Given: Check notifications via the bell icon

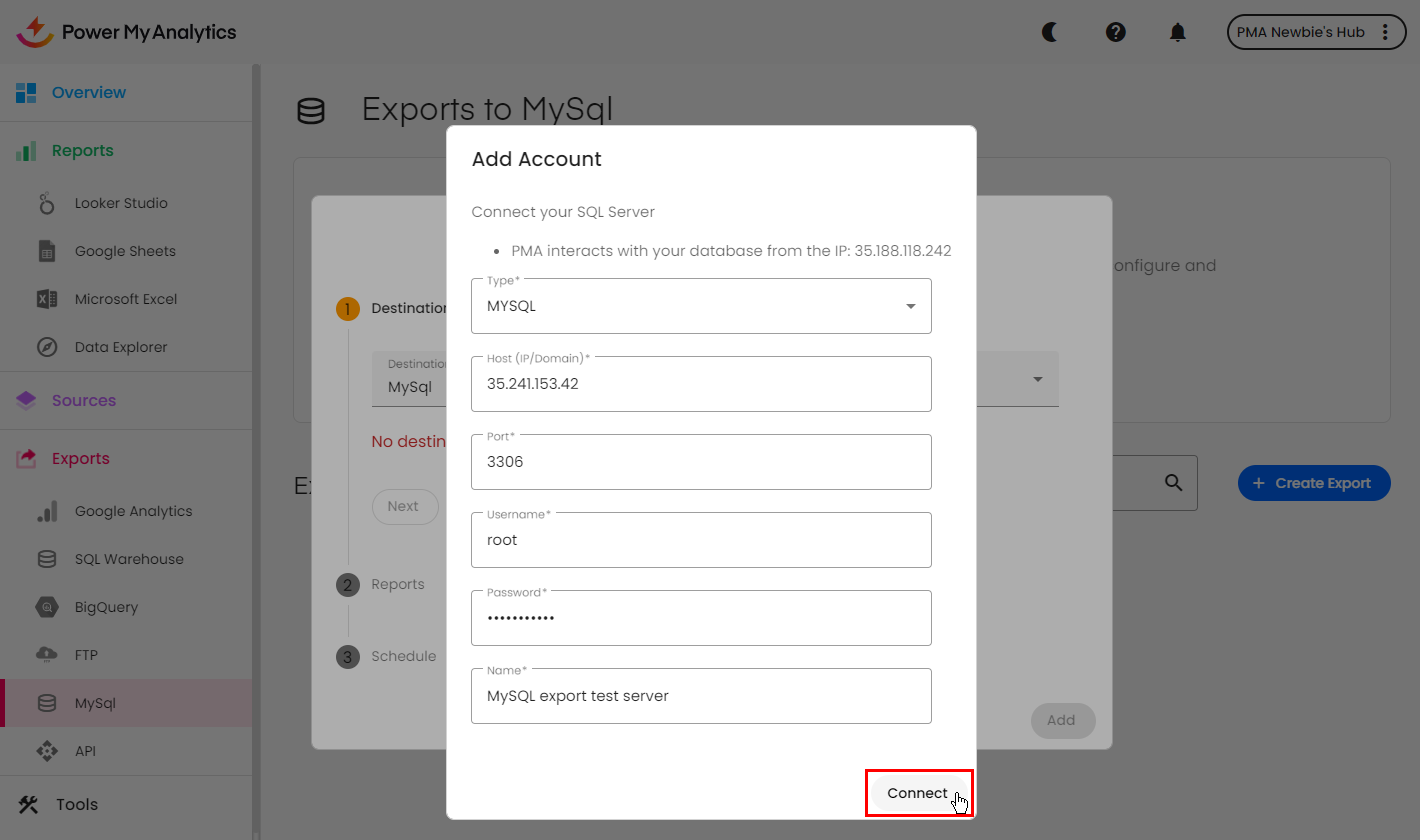Looking at the screenshot, I should point(1177,32).
